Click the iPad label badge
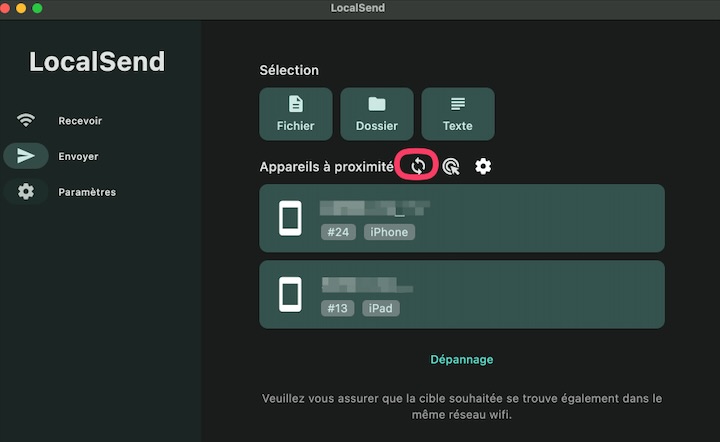Image resolution: width=720 pixels, height=442 pixels. [381, 308]
